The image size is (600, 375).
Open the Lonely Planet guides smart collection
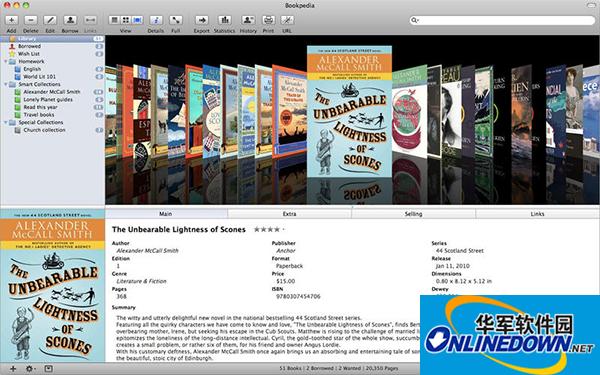52,100
